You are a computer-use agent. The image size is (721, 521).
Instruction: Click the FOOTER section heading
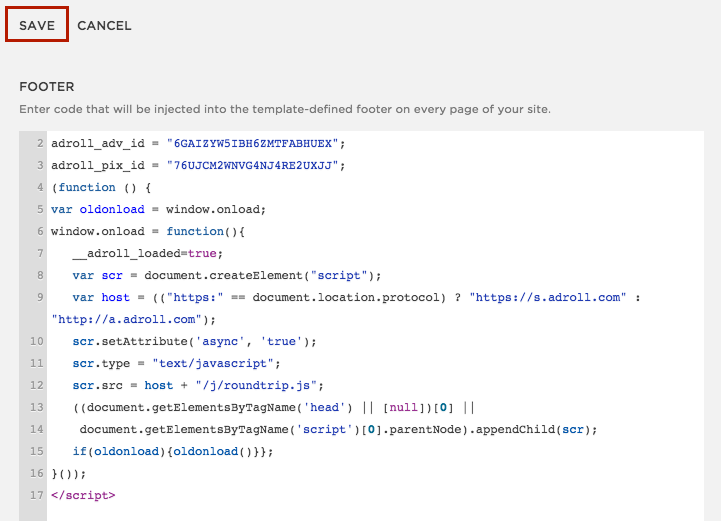(x=46, y=86)
